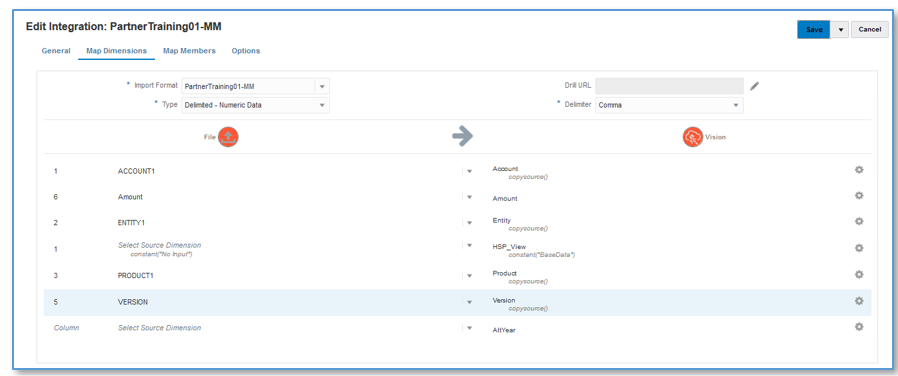Click the gear icon for Product row
Screen dimensions: 898x376
(x=858, y=274)
